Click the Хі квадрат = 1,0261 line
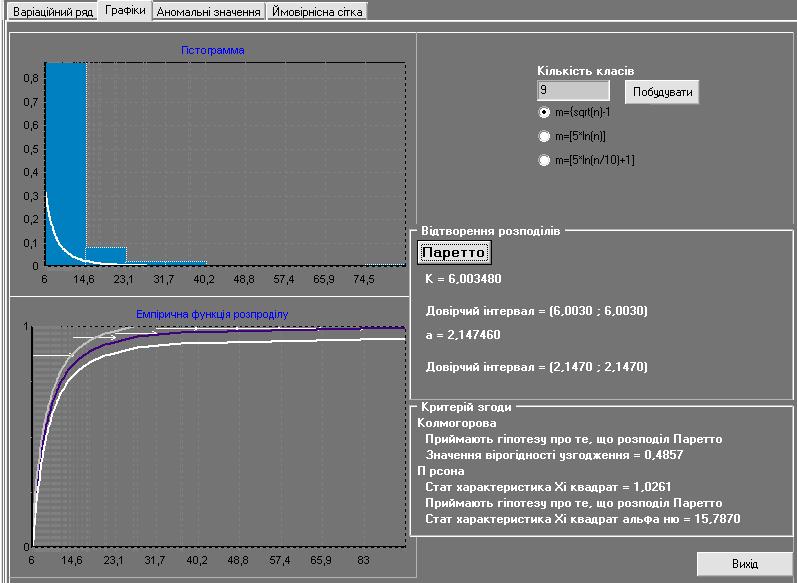The width and height of the screenshot is (797, 583). (548, 487)
